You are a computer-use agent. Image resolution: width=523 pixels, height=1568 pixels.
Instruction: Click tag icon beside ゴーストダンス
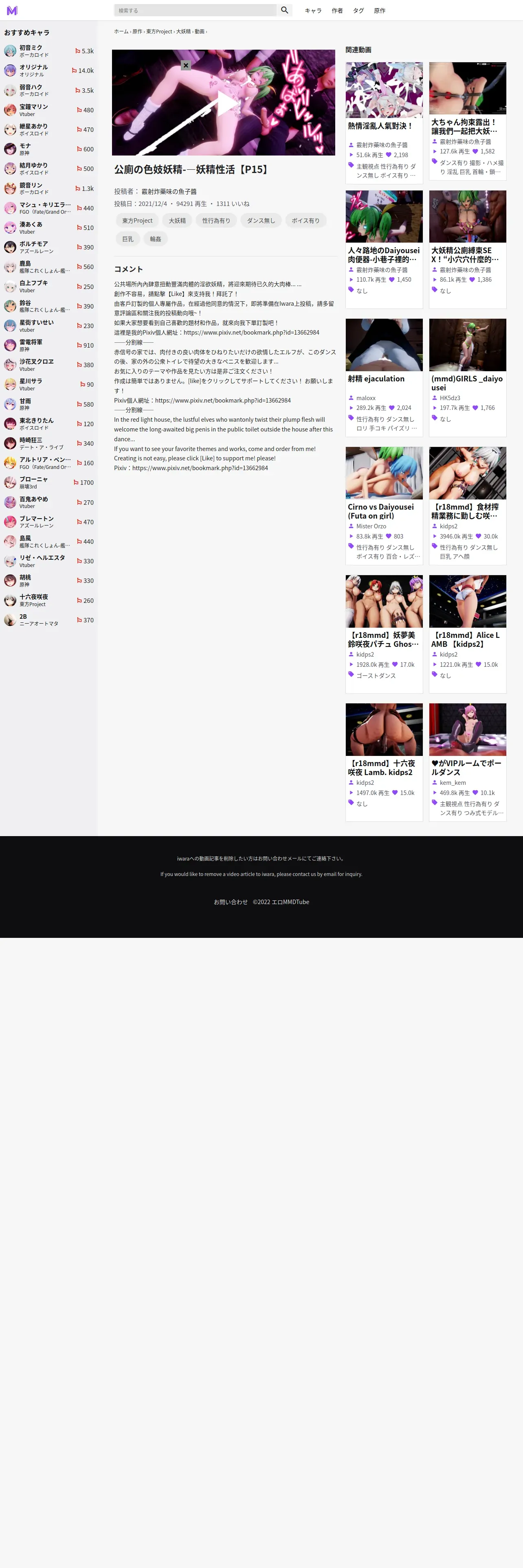tap(351, 675)
